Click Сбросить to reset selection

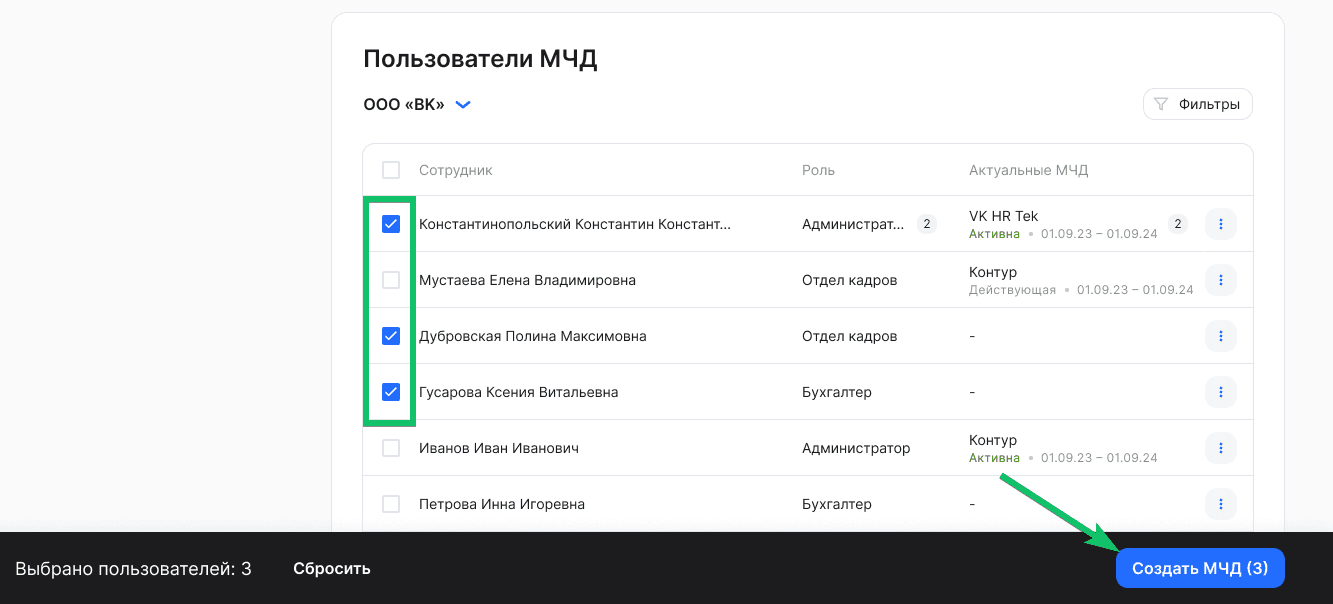332,568
